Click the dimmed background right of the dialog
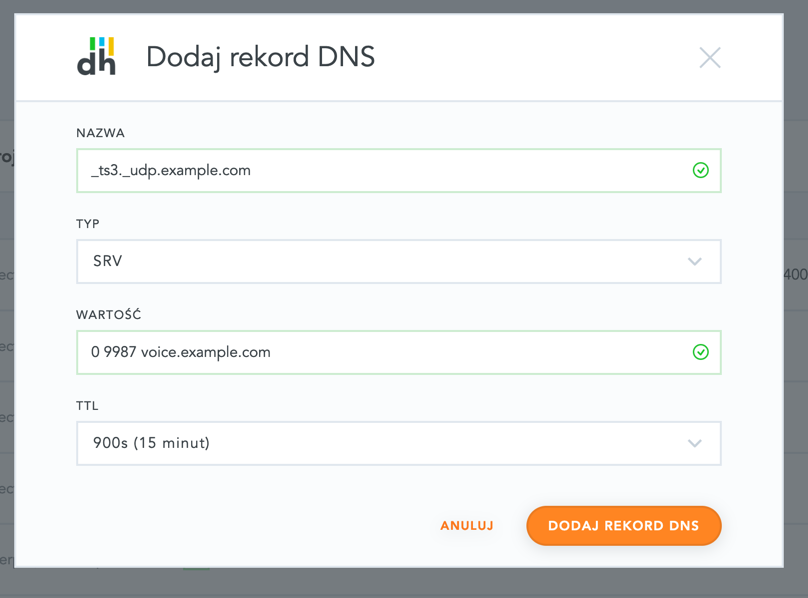808x598 pixels. (796, 400)
